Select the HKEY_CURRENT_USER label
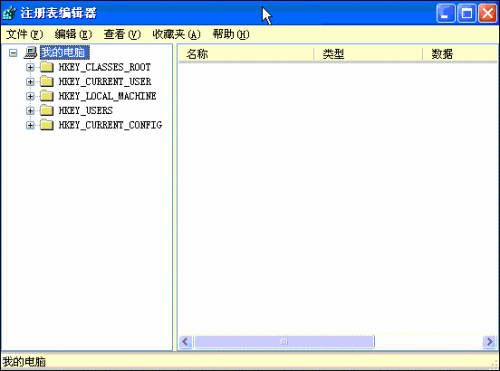The height and width of the screenshot is (371, 500). (105, 82)
